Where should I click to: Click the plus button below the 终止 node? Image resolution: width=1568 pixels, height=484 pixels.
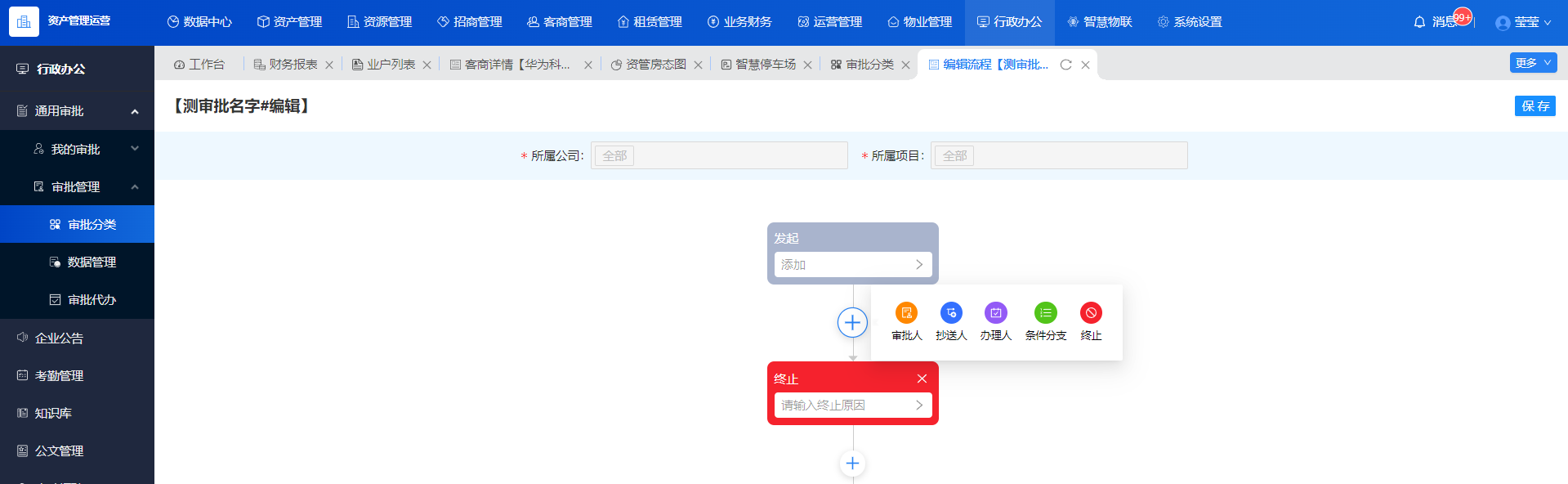852,464
